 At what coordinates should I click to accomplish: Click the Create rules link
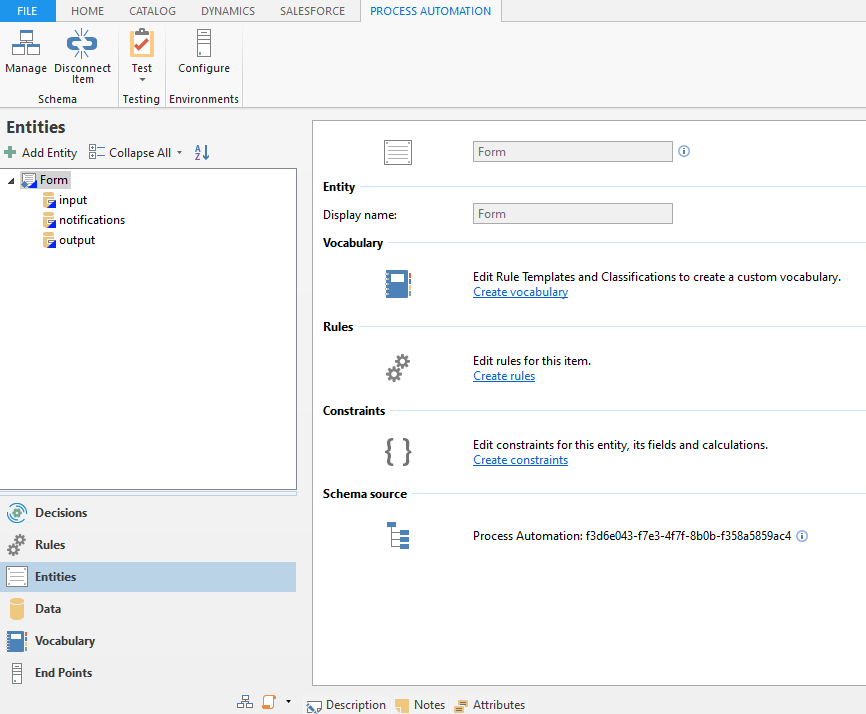[504, 376]
